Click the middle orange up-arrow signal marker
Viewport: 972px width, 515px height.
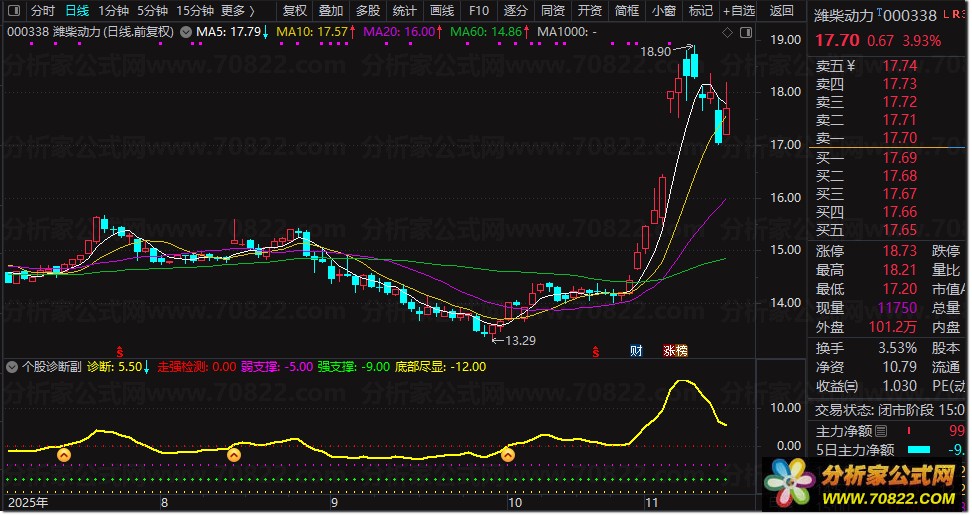tap(234, 455)
